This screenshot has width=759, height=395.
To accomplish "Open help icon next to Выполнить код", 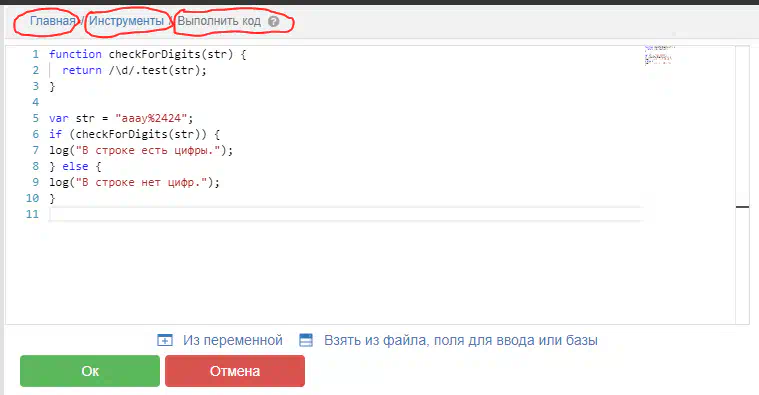I will [274, 21].
